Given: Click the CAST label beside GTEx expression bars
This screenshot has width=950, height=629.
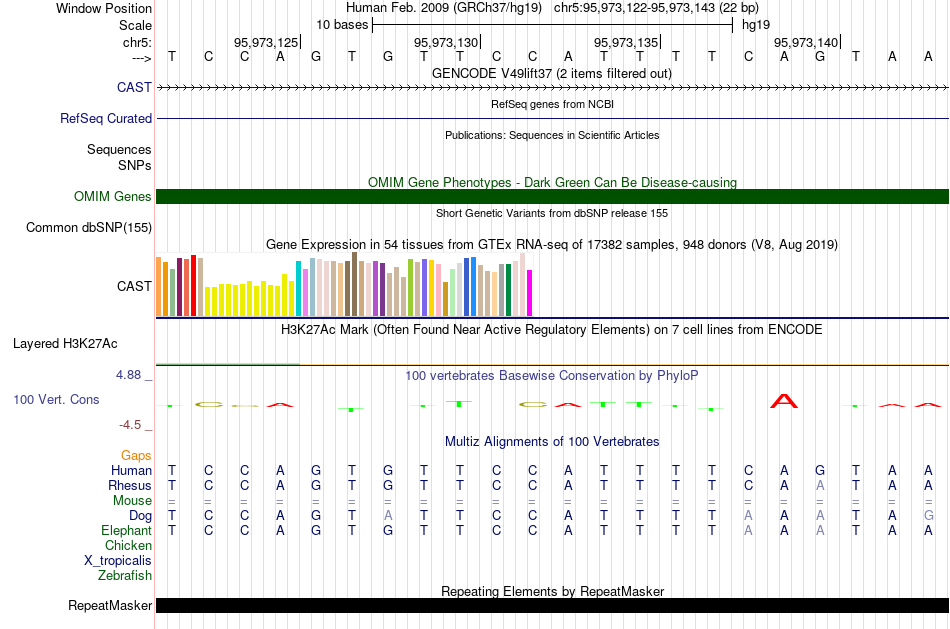Looking at the screenshot, I should [x=134, y=287].
